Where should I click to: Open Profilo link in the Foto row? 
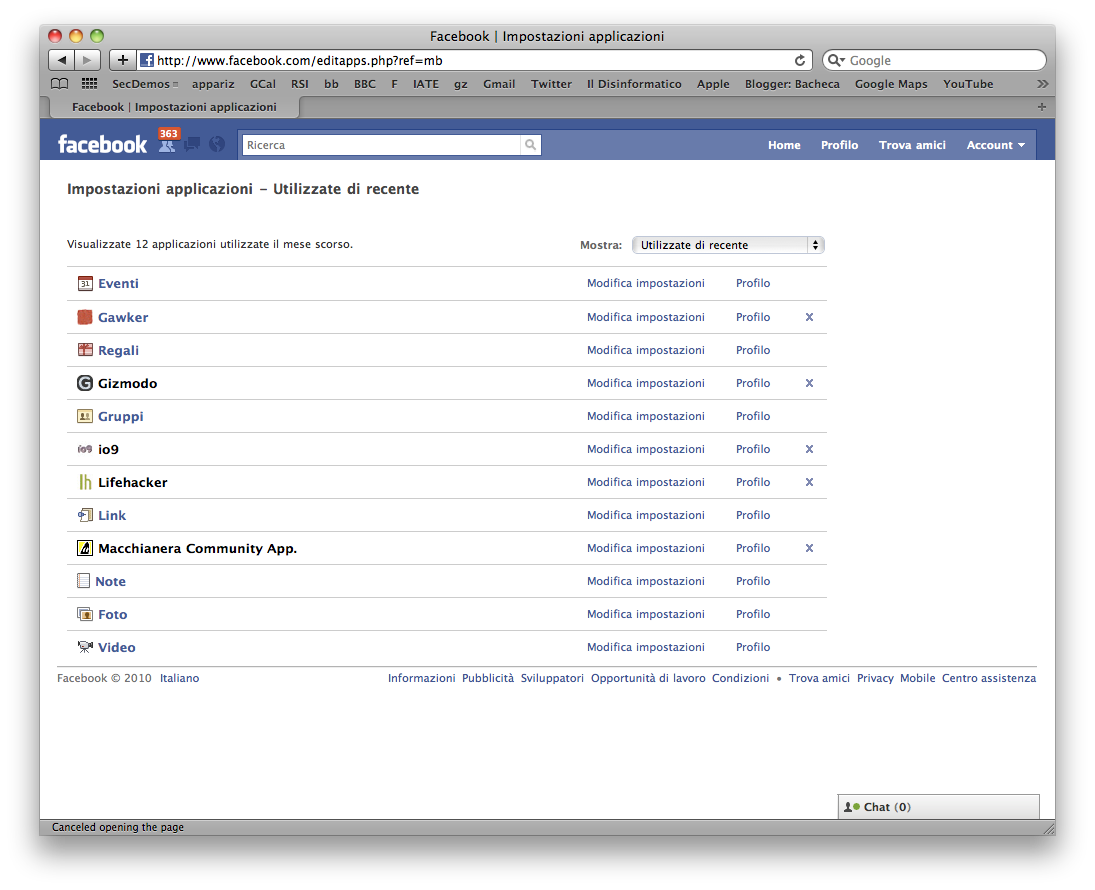pyautogui.click(x=753, y=614)
